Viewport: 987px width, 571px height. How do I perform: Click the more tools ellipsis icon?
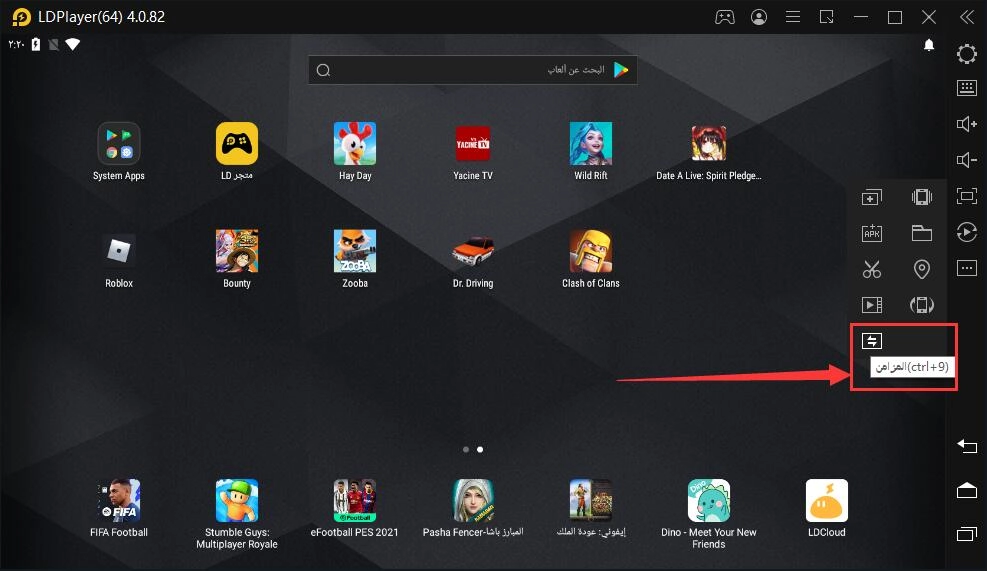point(967,268)
